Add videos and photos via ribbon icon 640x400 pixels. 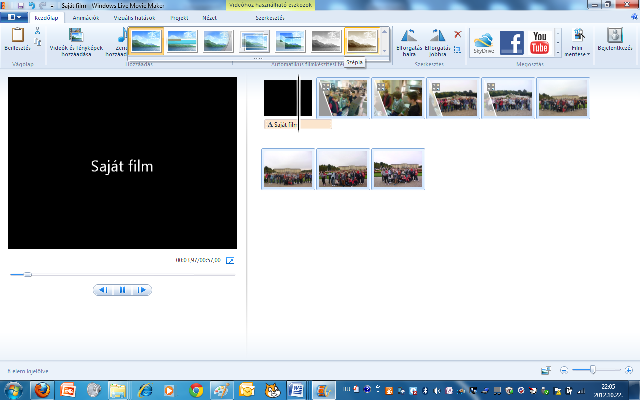tap(76, 40)
